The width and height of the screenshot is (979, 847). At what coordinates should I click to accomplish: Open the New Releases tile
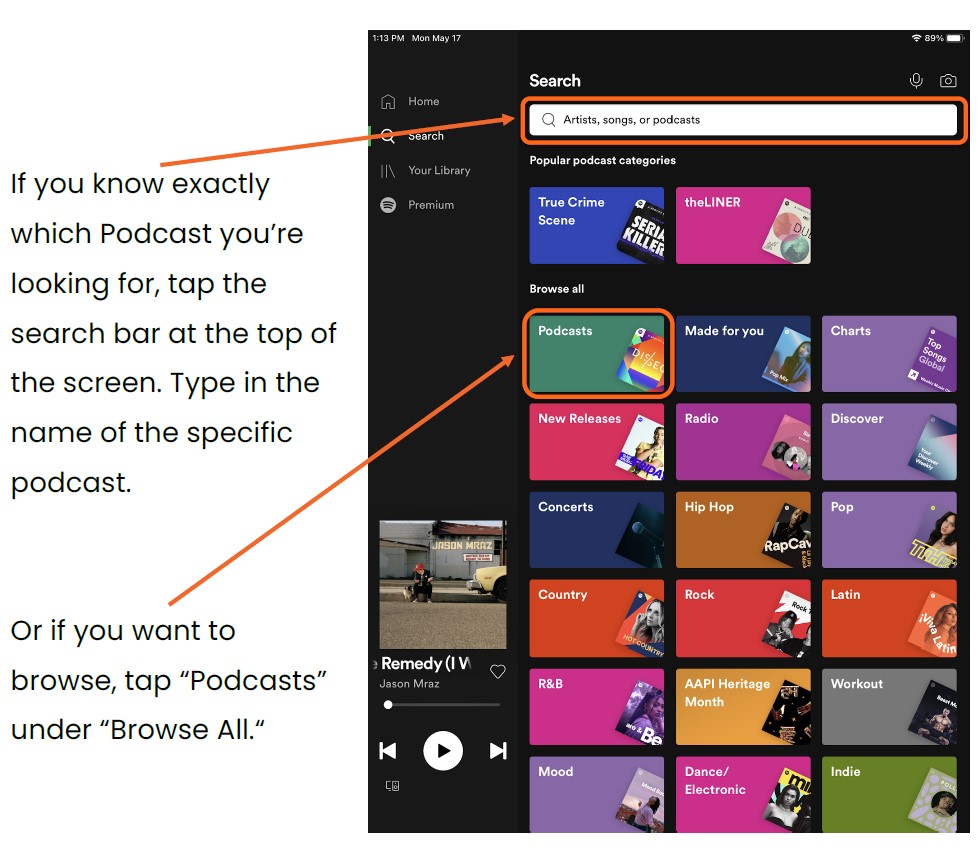coord(597,442)
